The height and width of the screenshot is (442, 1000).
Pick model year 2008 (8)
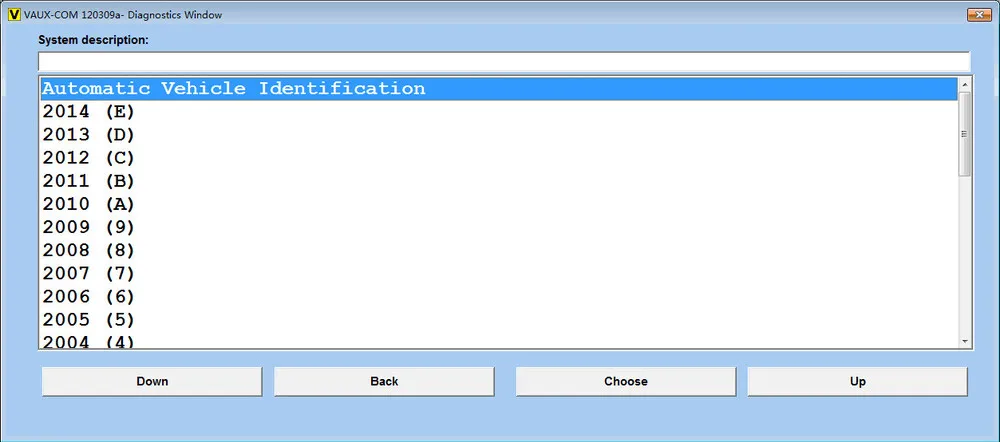point(499,250)
